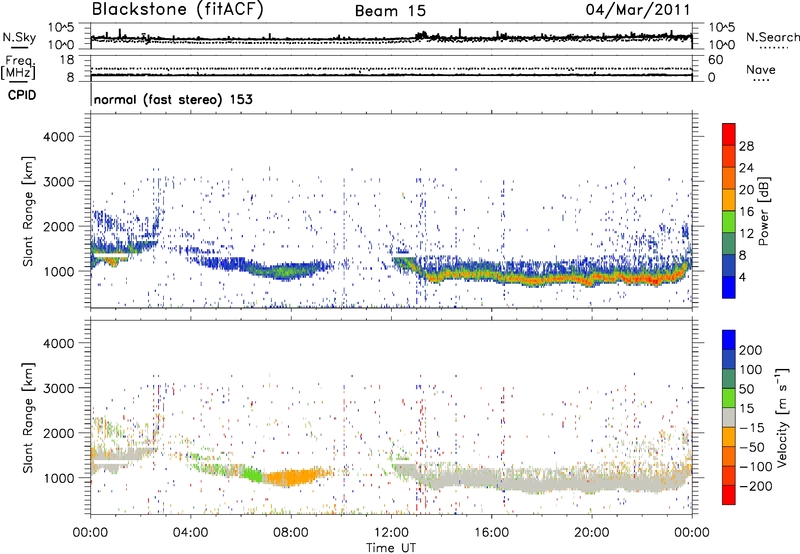
Task: Click the gray -15 to 15 velocity swatch
Action: pyautogui.click(x=729, y=418)
